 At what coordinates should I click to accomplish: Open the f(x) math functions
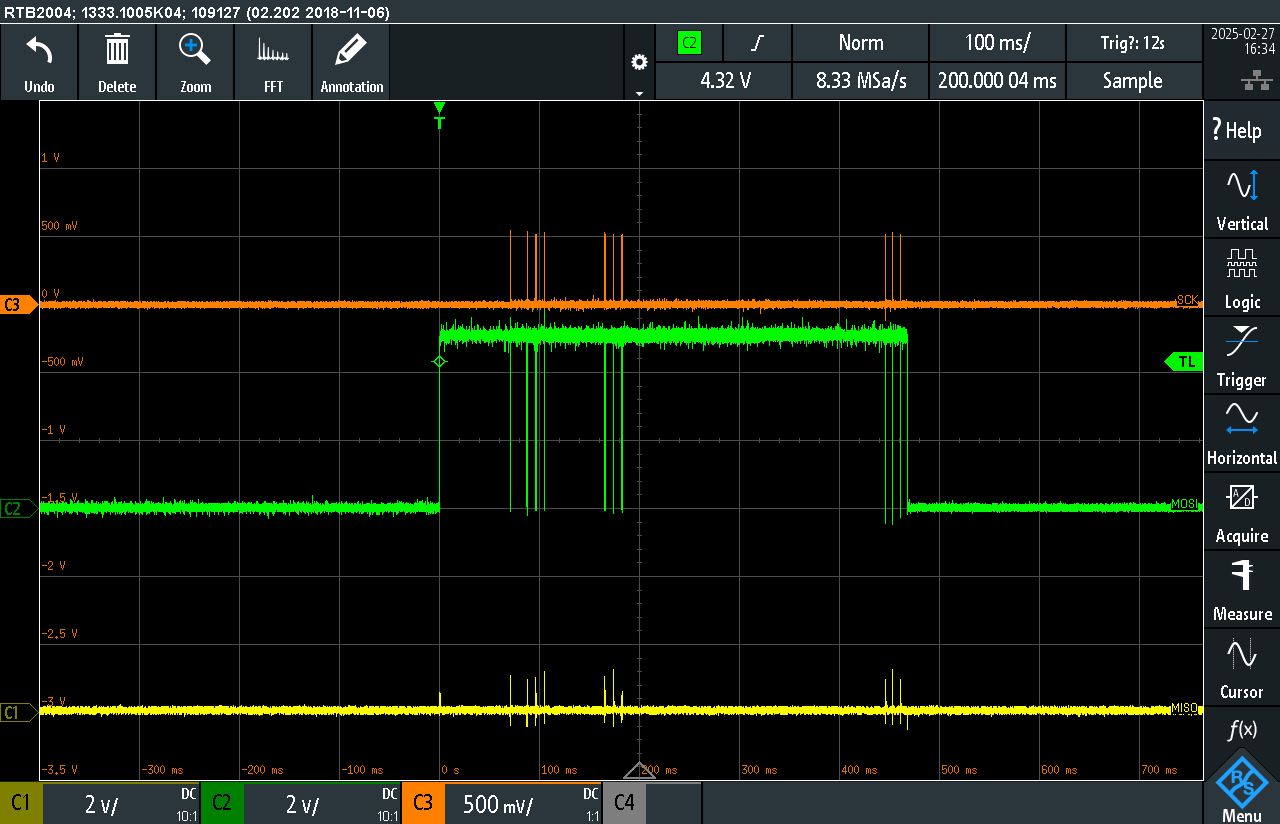coord(1241,730)
